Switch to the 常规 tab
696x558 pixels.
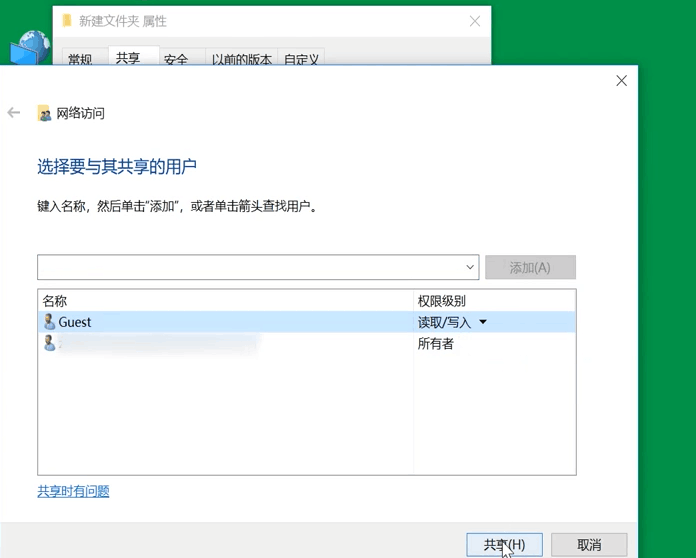pyautogui.click(x=80, y=59)
